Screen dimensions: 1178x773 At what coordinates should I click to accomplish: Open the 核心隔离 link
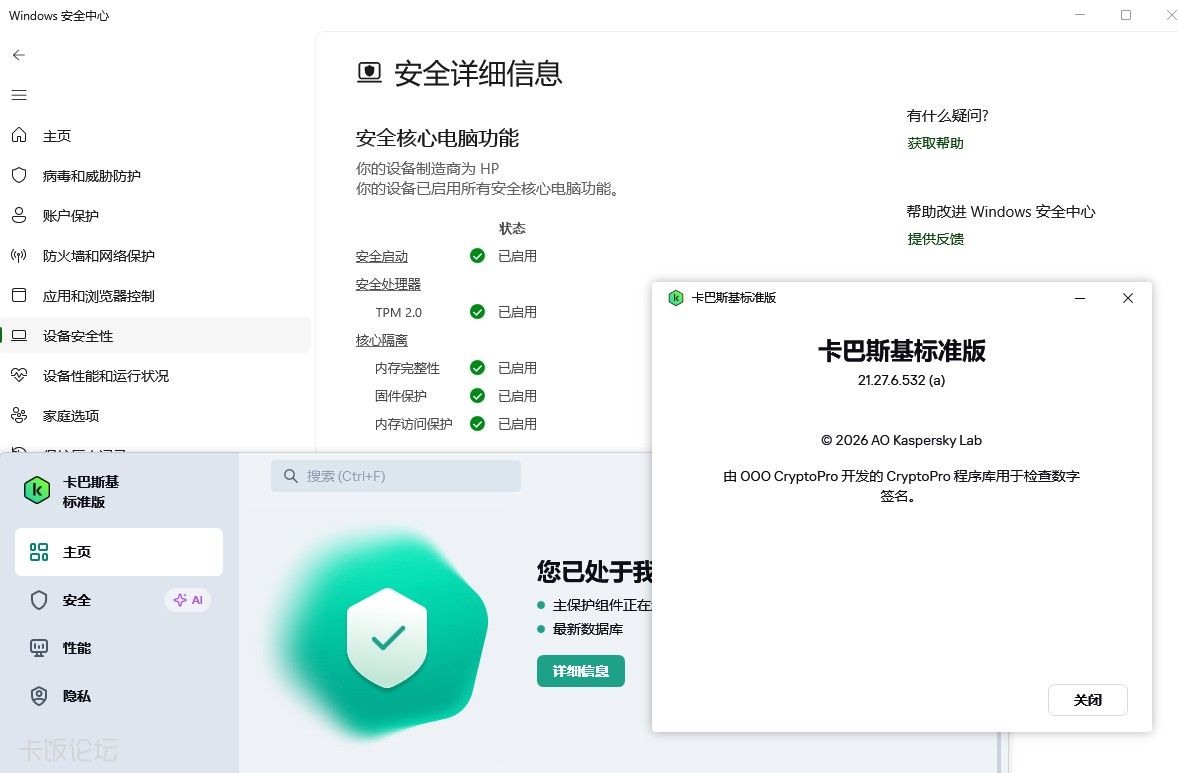pos(382,340)
